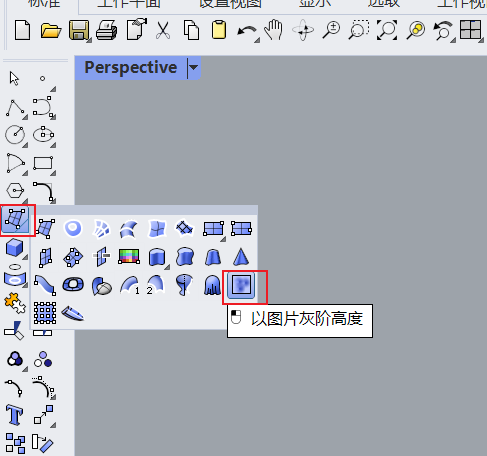
Task: Select the Rectangle tool
Action: click(43, 163)
